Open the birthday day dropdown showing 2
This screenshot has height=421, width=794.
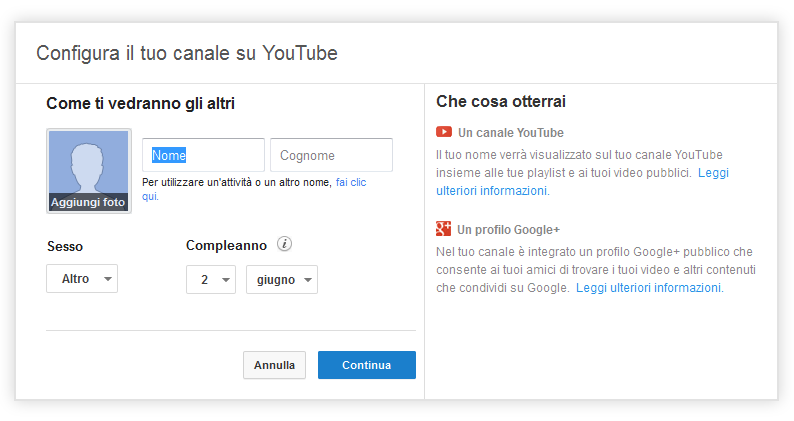(x=211, y=280)
